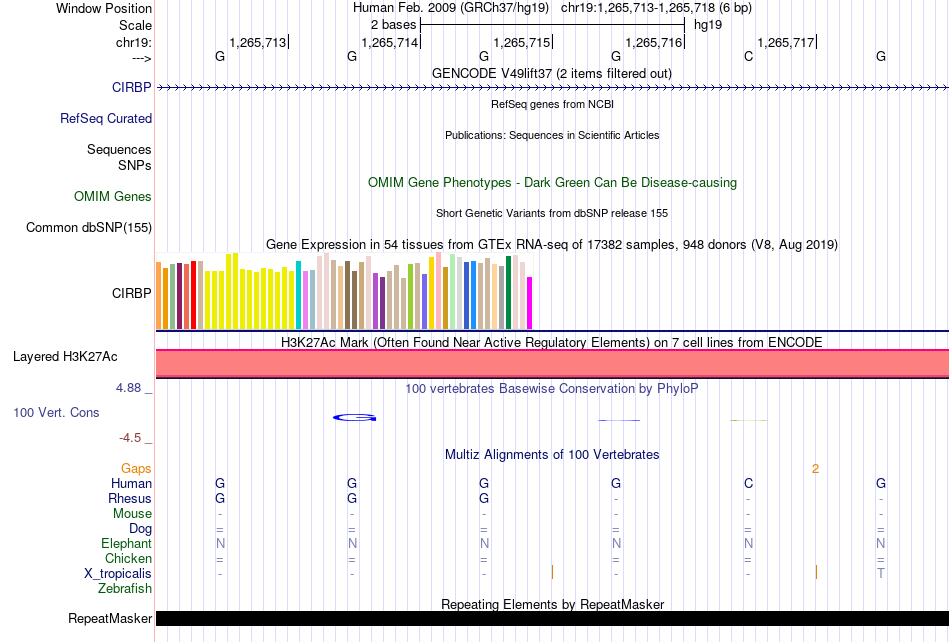950x642 pixels.
Task: Click the RepeatMasker track label
Action: pos(110,618)
